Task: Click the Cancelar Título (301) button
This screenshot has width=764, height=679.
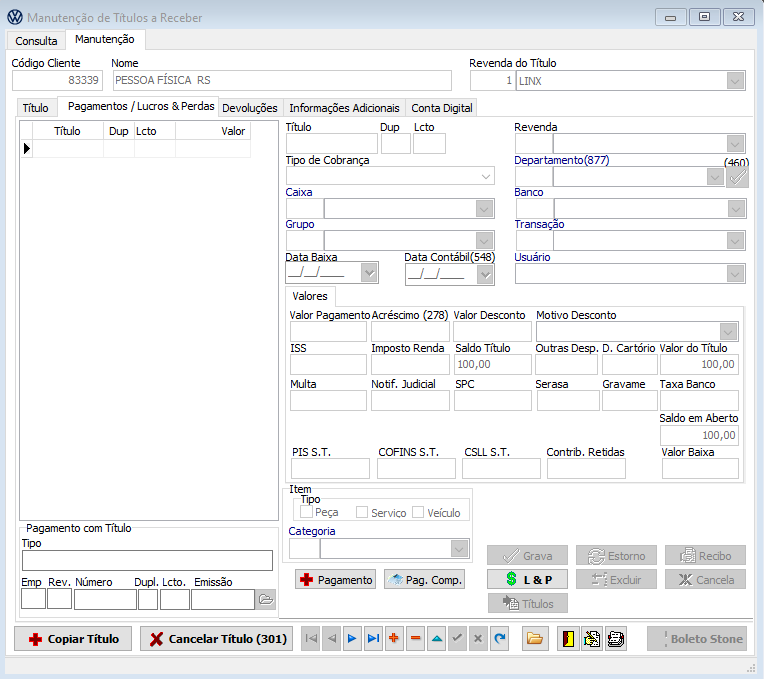Action: click(216, 639)
